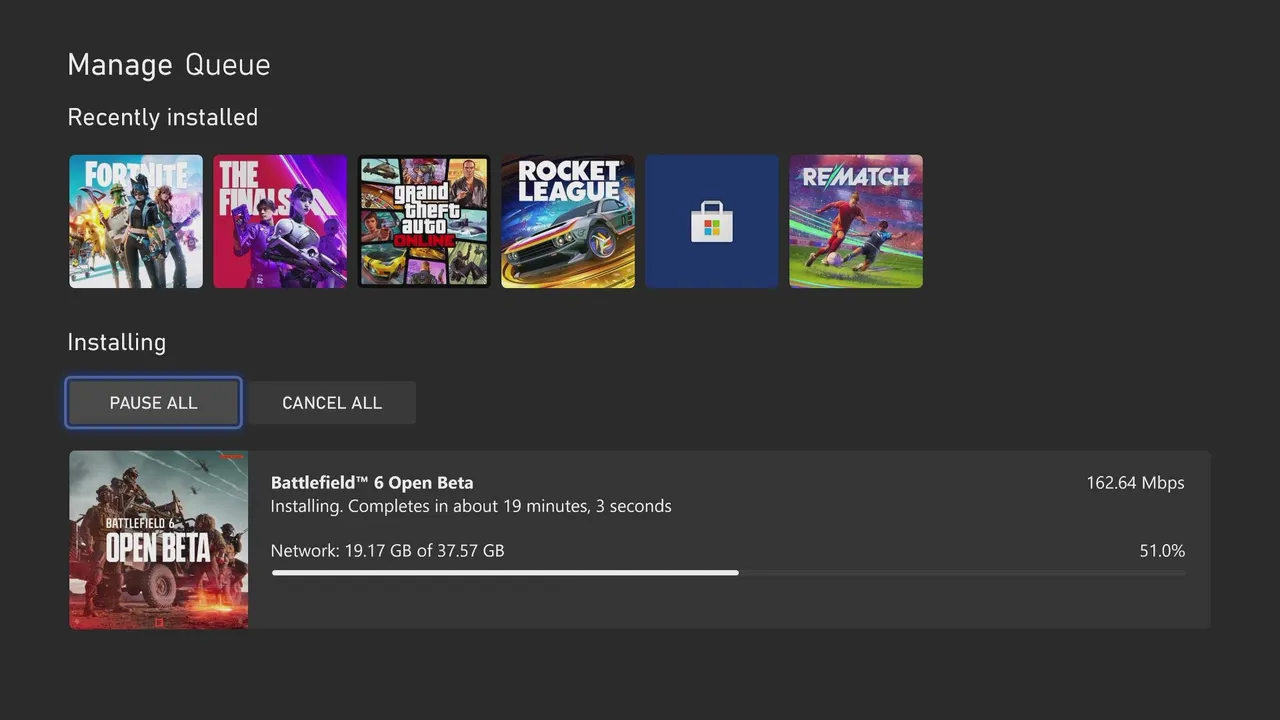Select the Grand Theft Auto Online tile
The image size is (1280, 720).
coord(424,221)
